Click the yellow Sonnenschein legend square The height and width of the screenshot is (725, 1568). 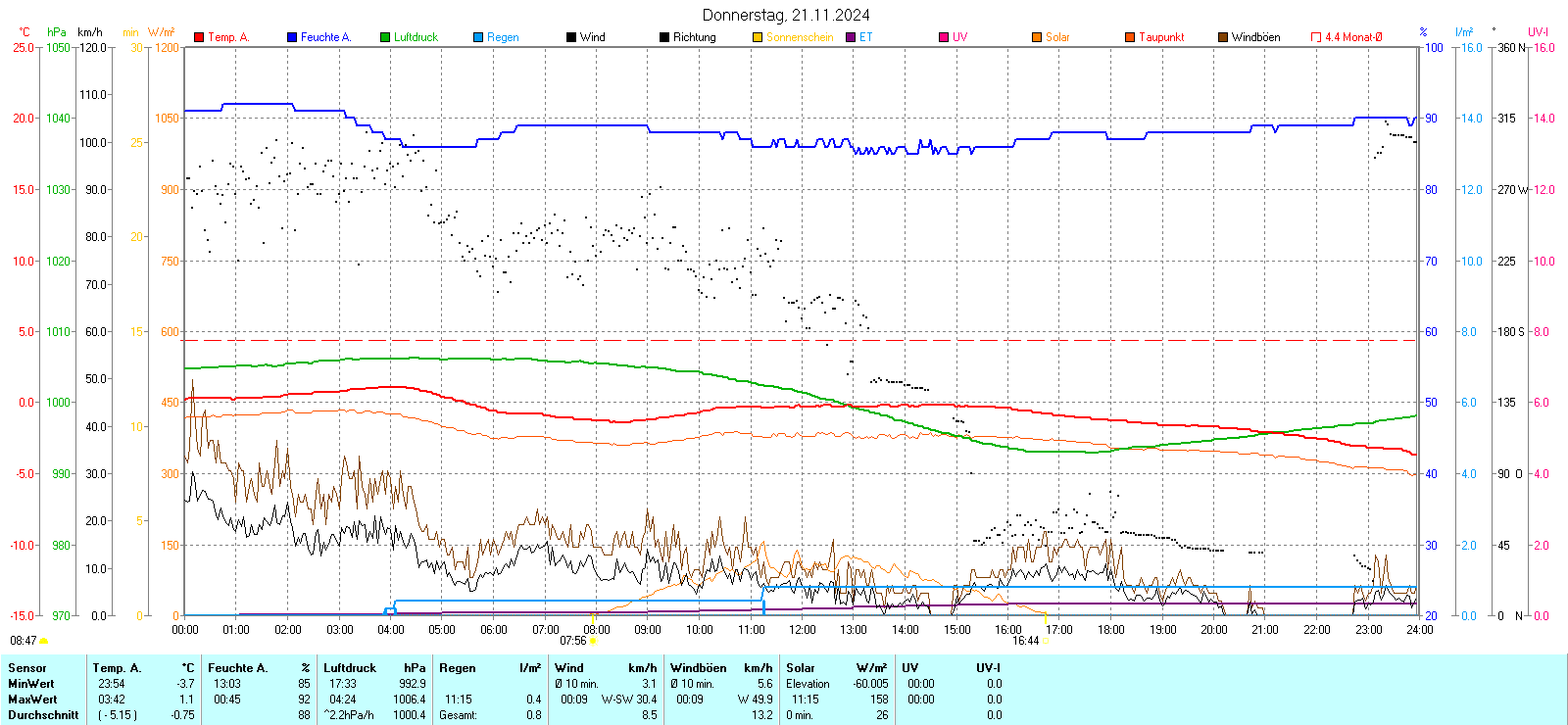(758, 37)
